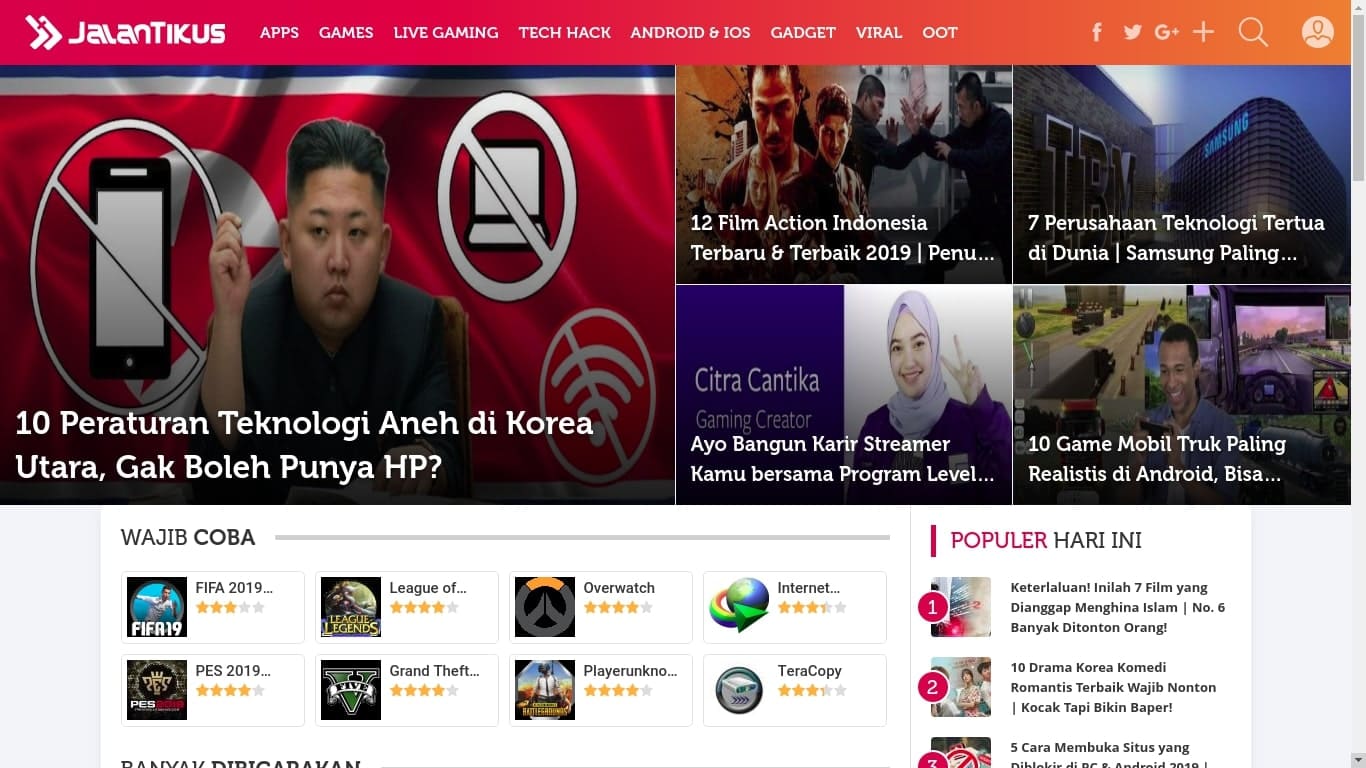The width and height of the screenshot is (1366, 768).
Task: Open the Facebook social icon
Action: (1097, 32)
